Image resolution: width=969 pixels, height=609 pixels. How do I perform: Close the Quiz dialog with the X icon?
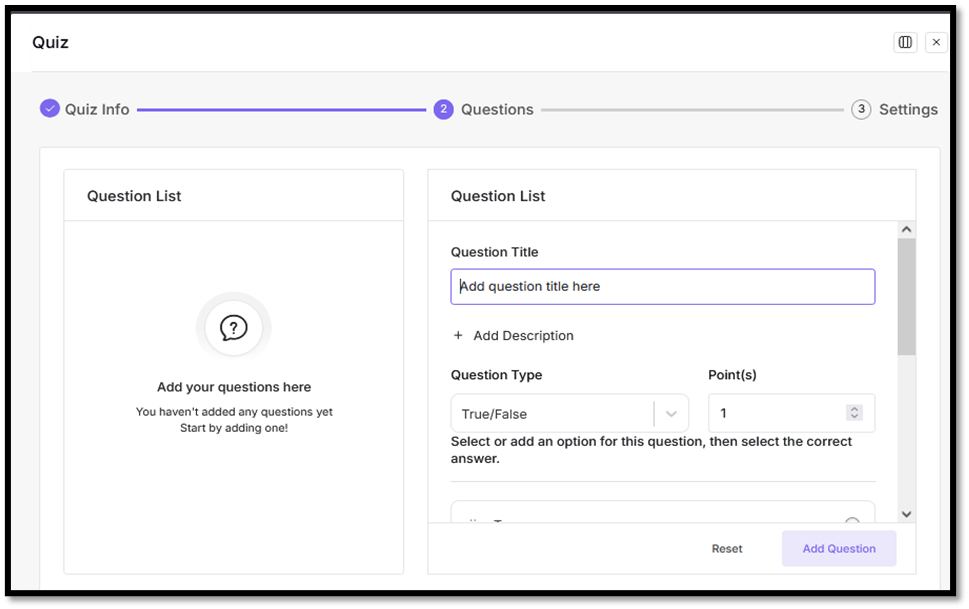coord(936,42)
